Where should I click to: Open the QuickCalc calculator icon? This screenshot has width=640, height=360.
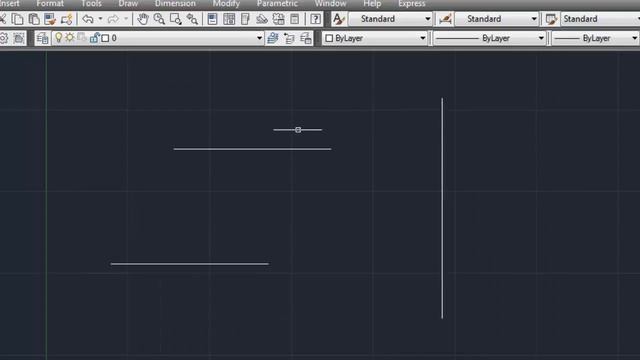[294, 19]
